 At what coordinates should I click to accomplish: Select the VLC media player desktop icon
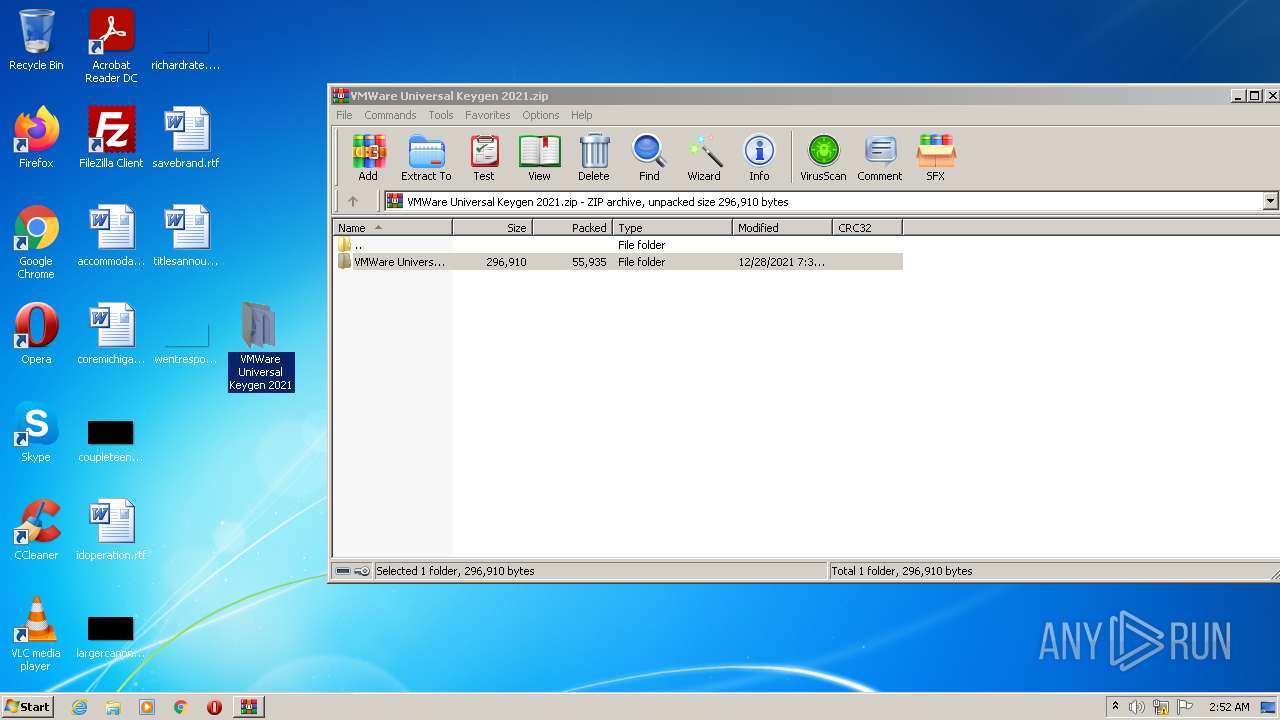36,634
